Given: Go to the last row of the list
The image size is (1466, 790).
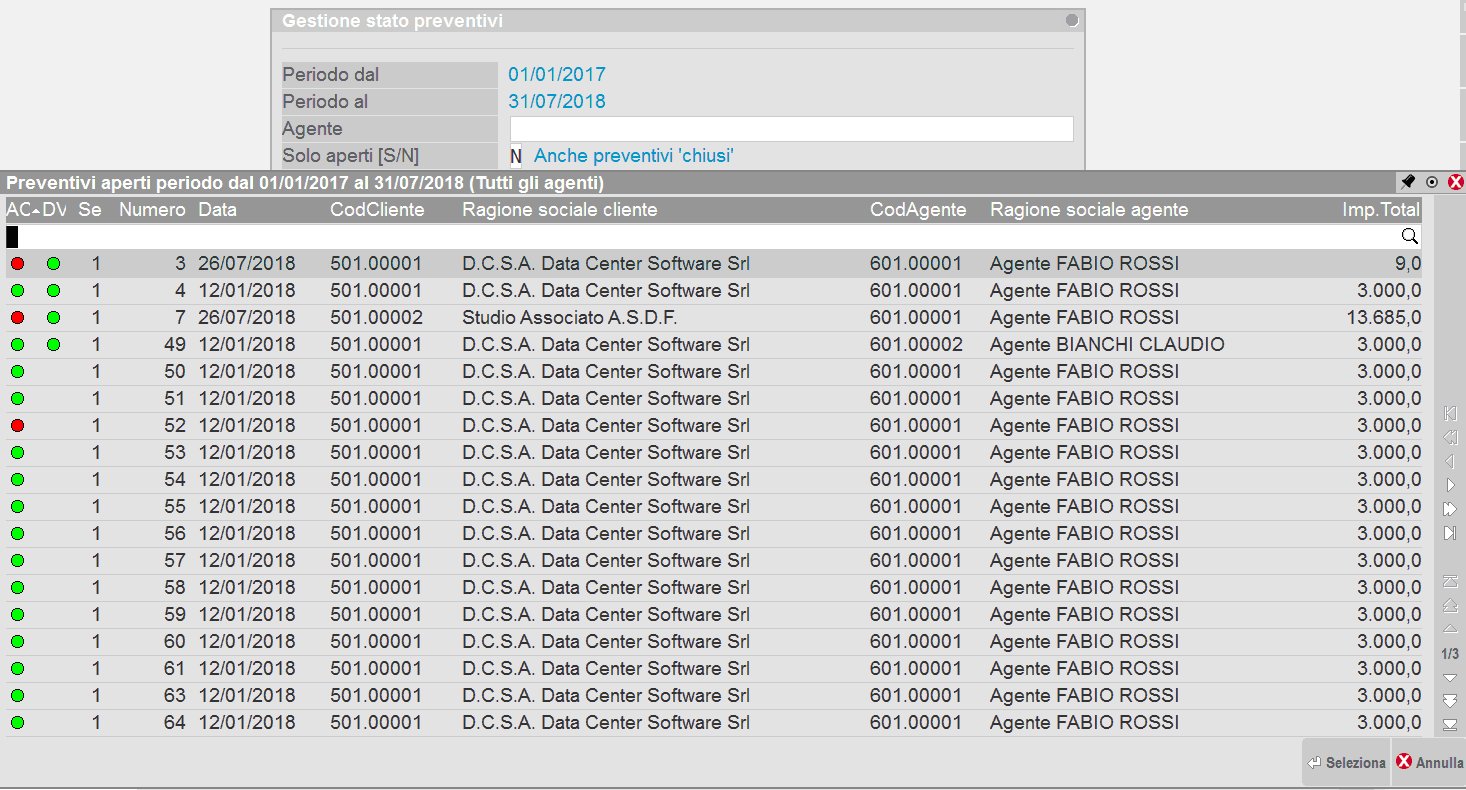Looking at the screenshot, I should (1450, 725).
